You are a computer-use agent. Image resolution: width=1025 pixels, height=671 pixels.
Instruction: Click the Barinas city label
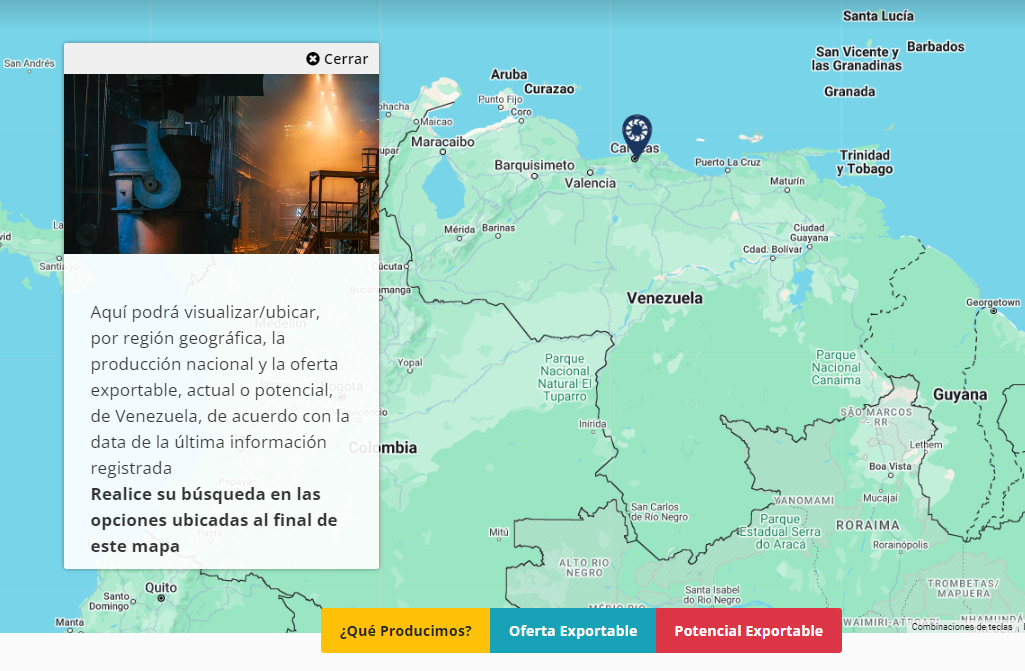click(498, 228)
